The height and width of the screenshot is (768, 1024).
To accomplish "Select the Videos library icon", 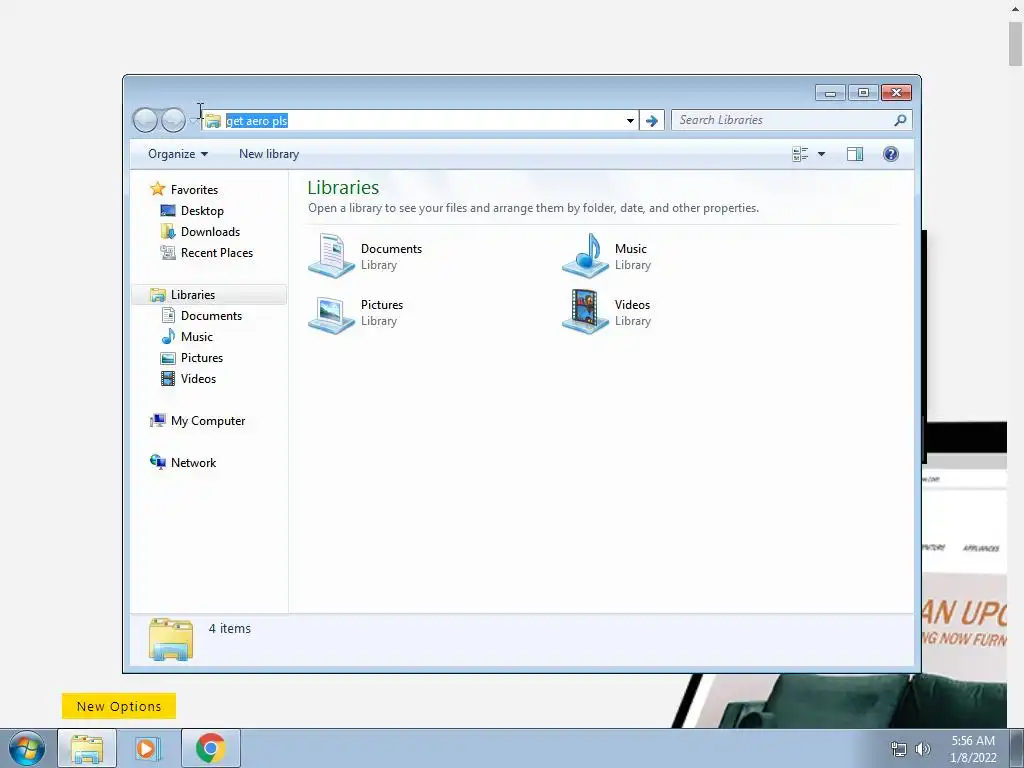I will tap(585, 312).
